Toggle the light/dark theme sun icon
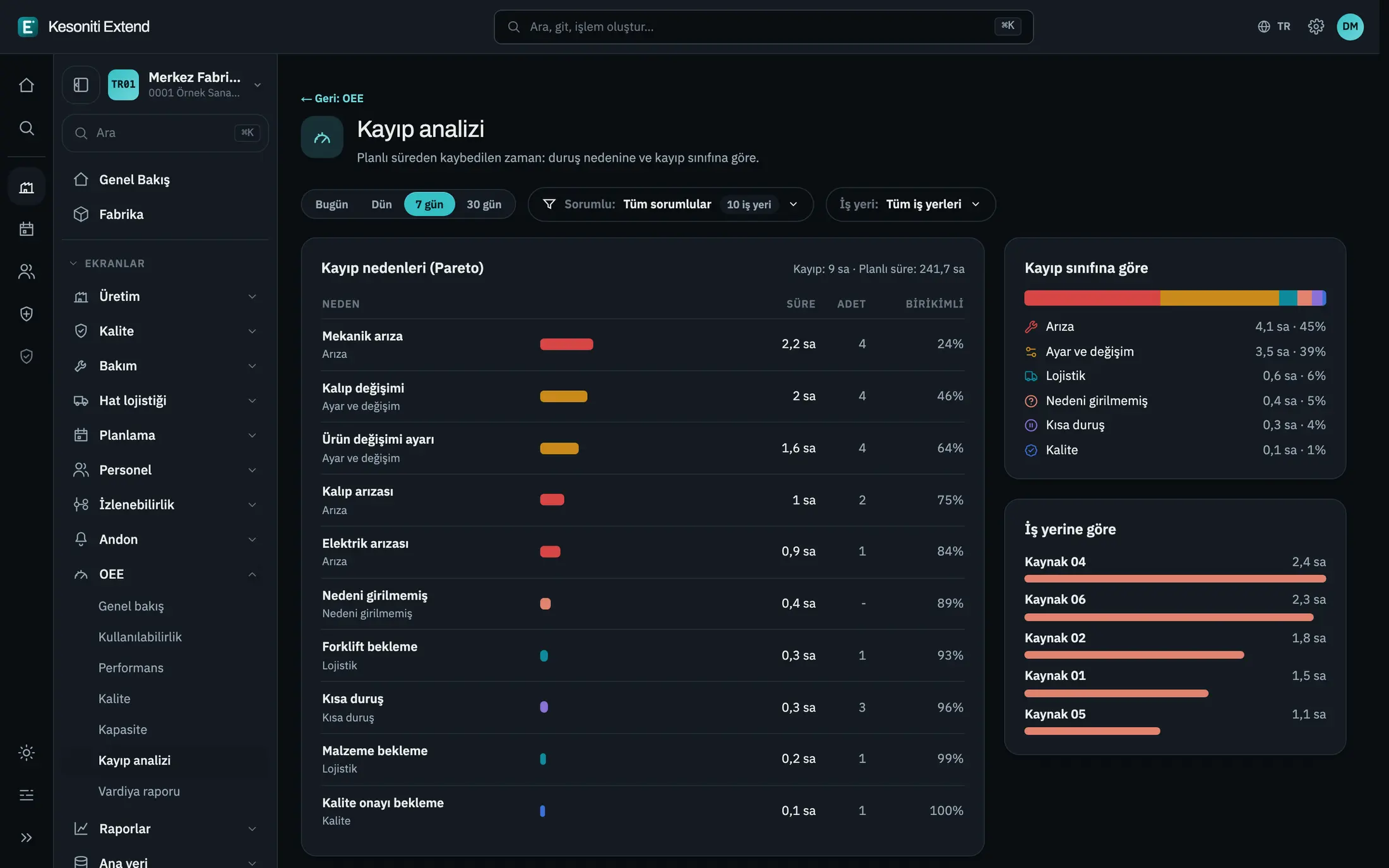This screenshot has height=868, width=1389. click(x=27, y=752)
